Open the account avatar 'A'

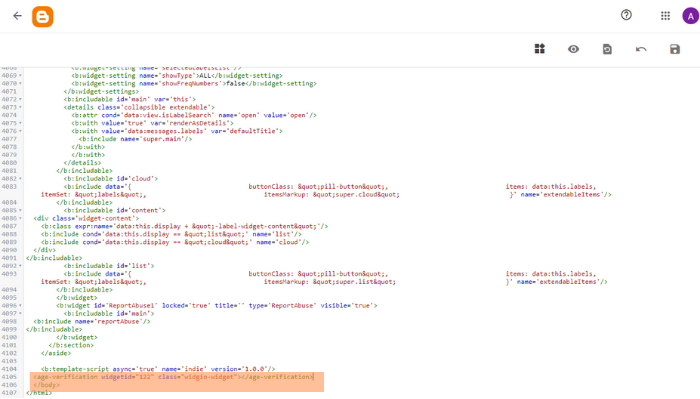pos(690,17)
